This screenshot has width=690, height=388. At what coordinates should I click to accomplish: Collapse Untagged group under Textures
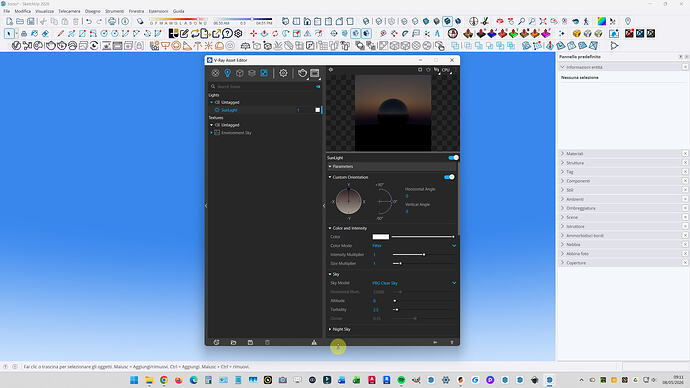[211, 125]
